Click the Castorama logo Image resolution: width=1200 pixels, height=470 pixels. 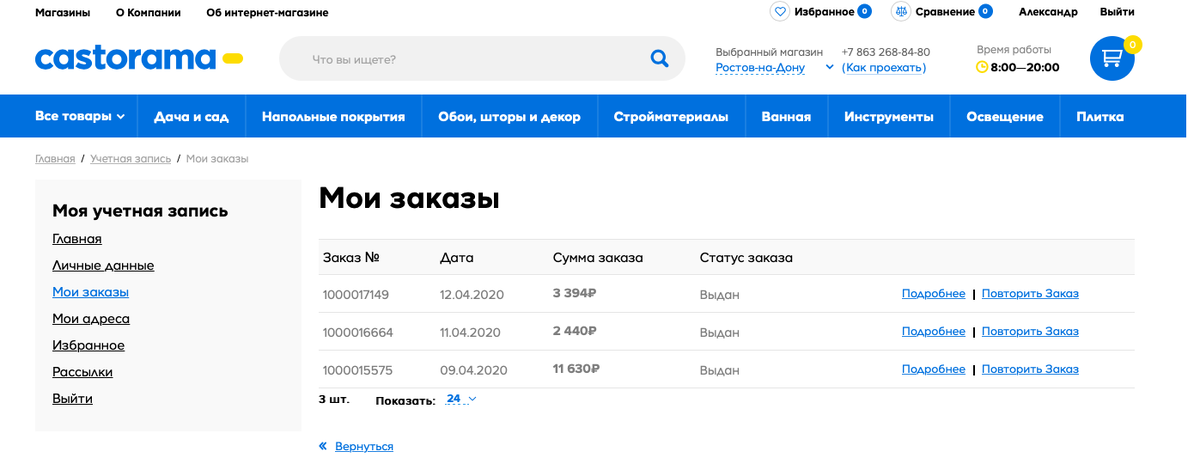[139, 58]
